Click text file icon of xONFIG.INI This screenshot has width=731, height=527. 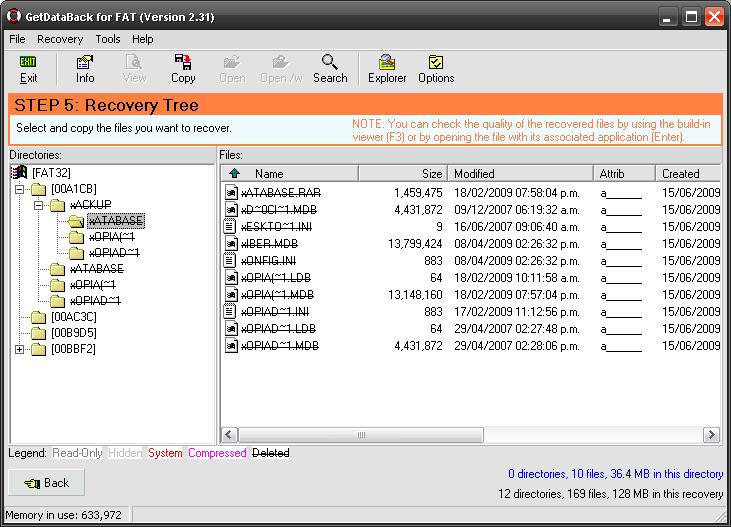pos(230,260)
